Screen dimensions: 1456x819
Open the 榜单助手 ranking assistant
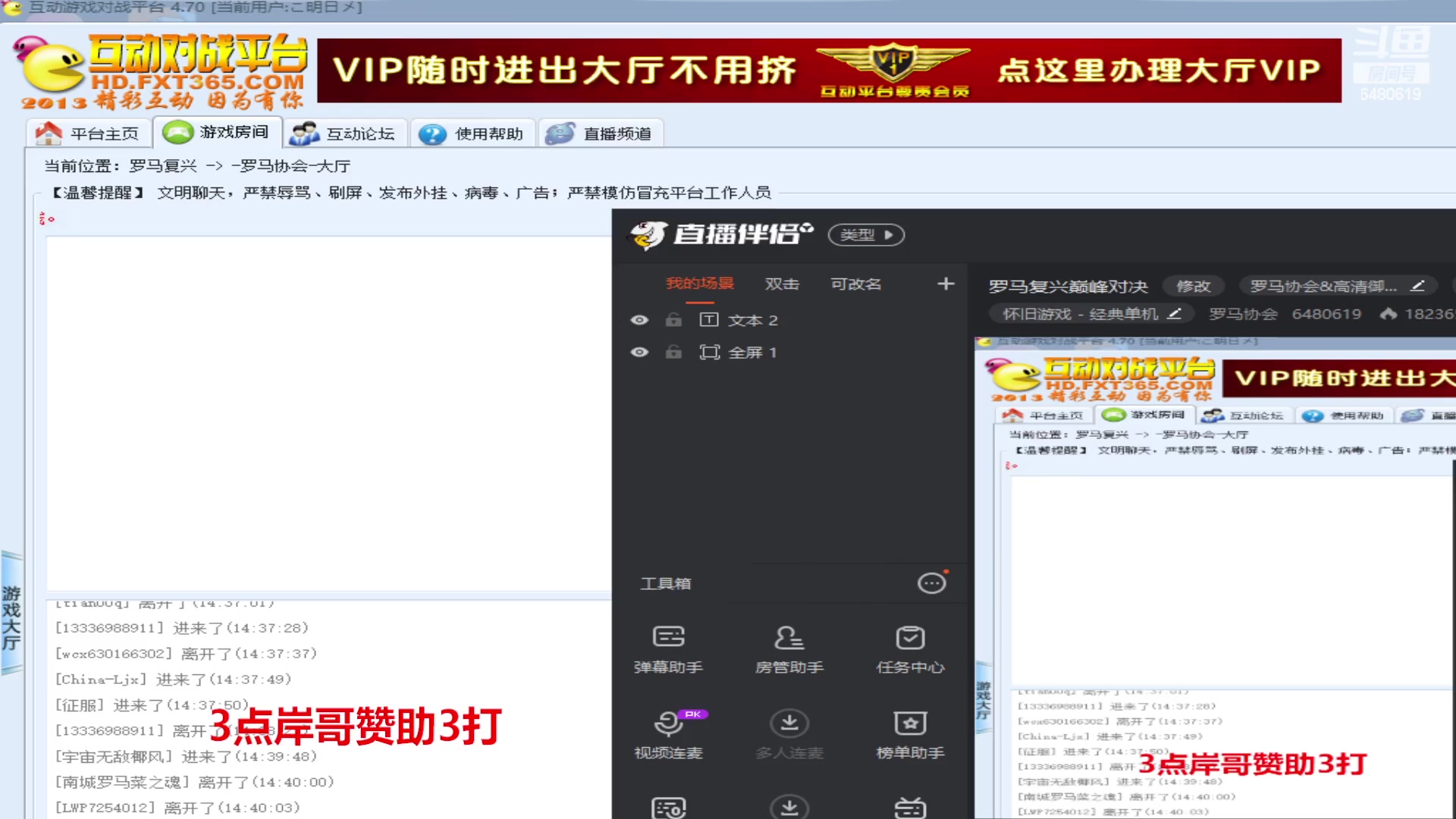click(x=910, y=734)
